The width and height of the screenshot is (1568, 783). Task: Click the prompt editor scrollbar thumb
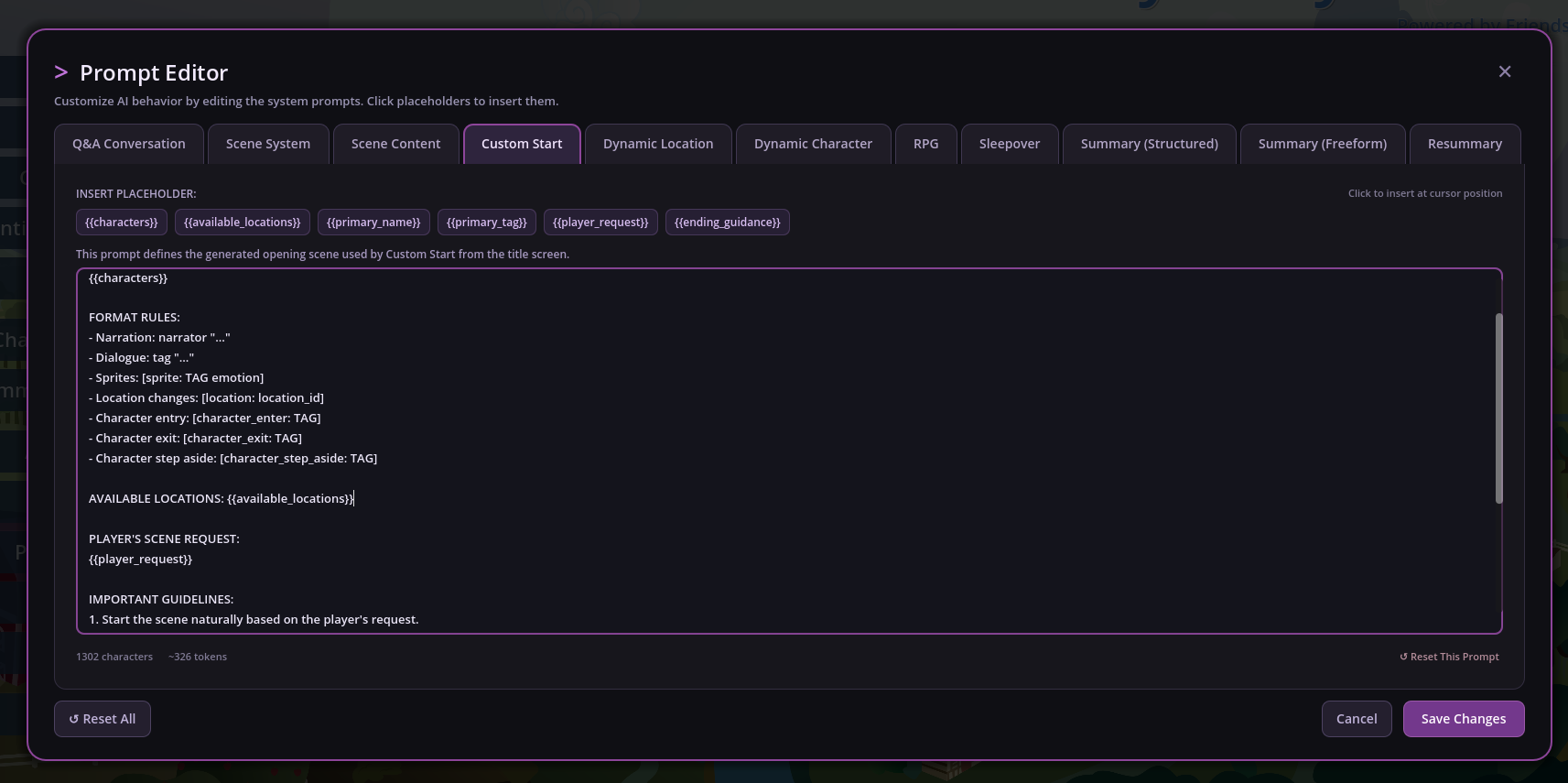click(x=1498, y=408)
